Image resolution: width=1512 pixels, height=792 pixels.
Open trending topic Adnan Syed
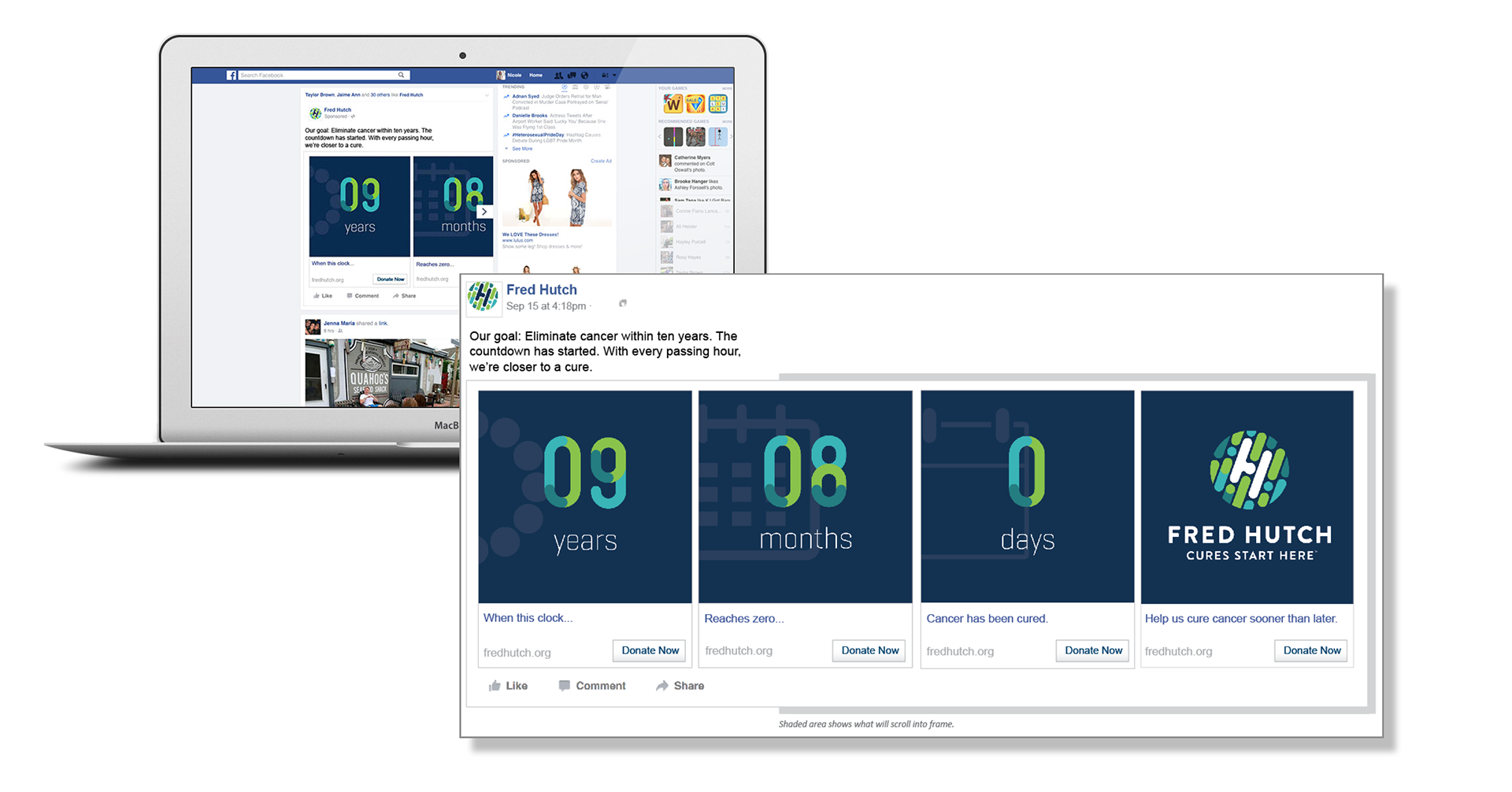[526, 96]
